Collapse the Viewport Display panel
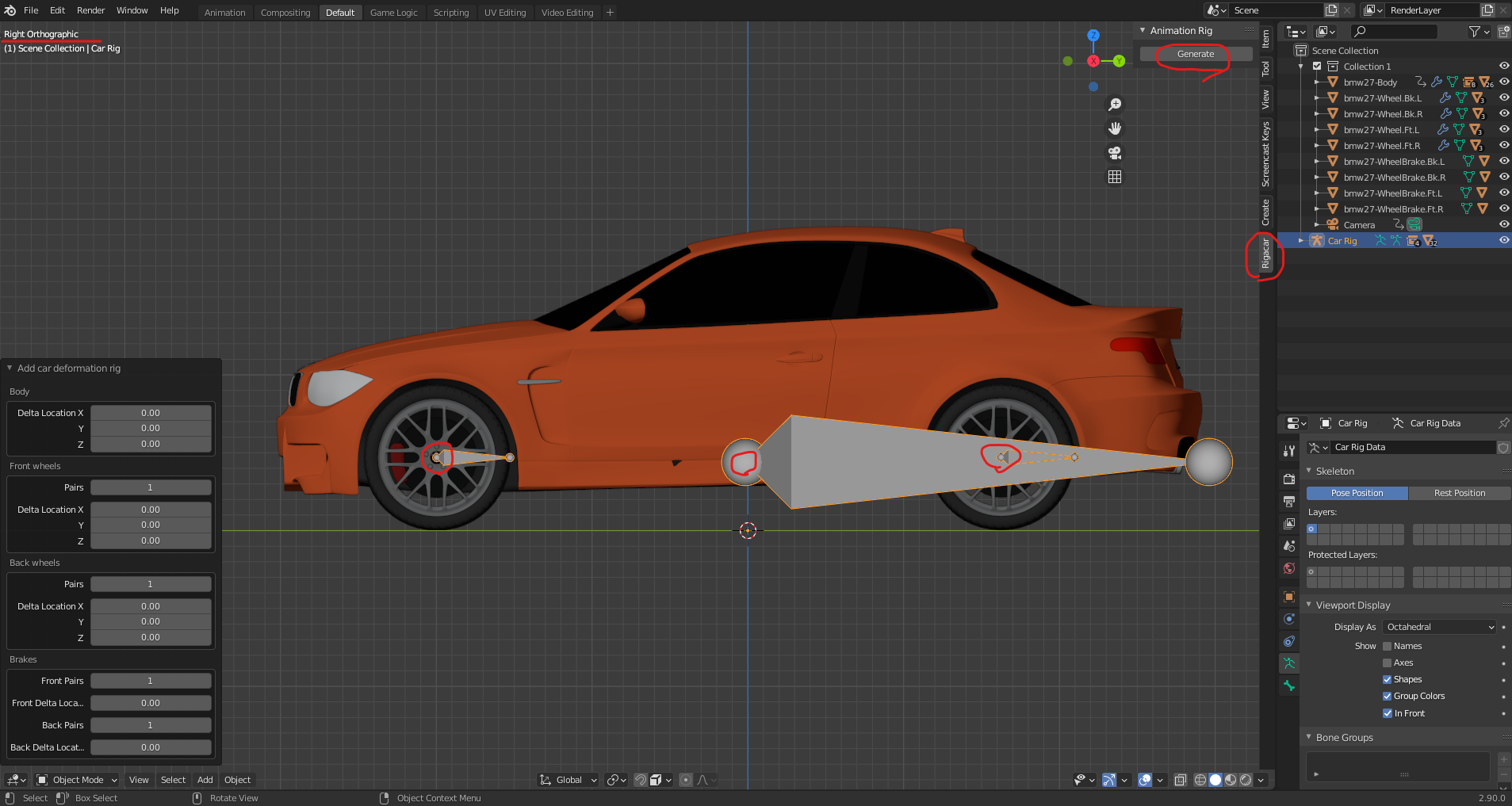This screenshot has width=1512, height=806. pos(1353,605)
